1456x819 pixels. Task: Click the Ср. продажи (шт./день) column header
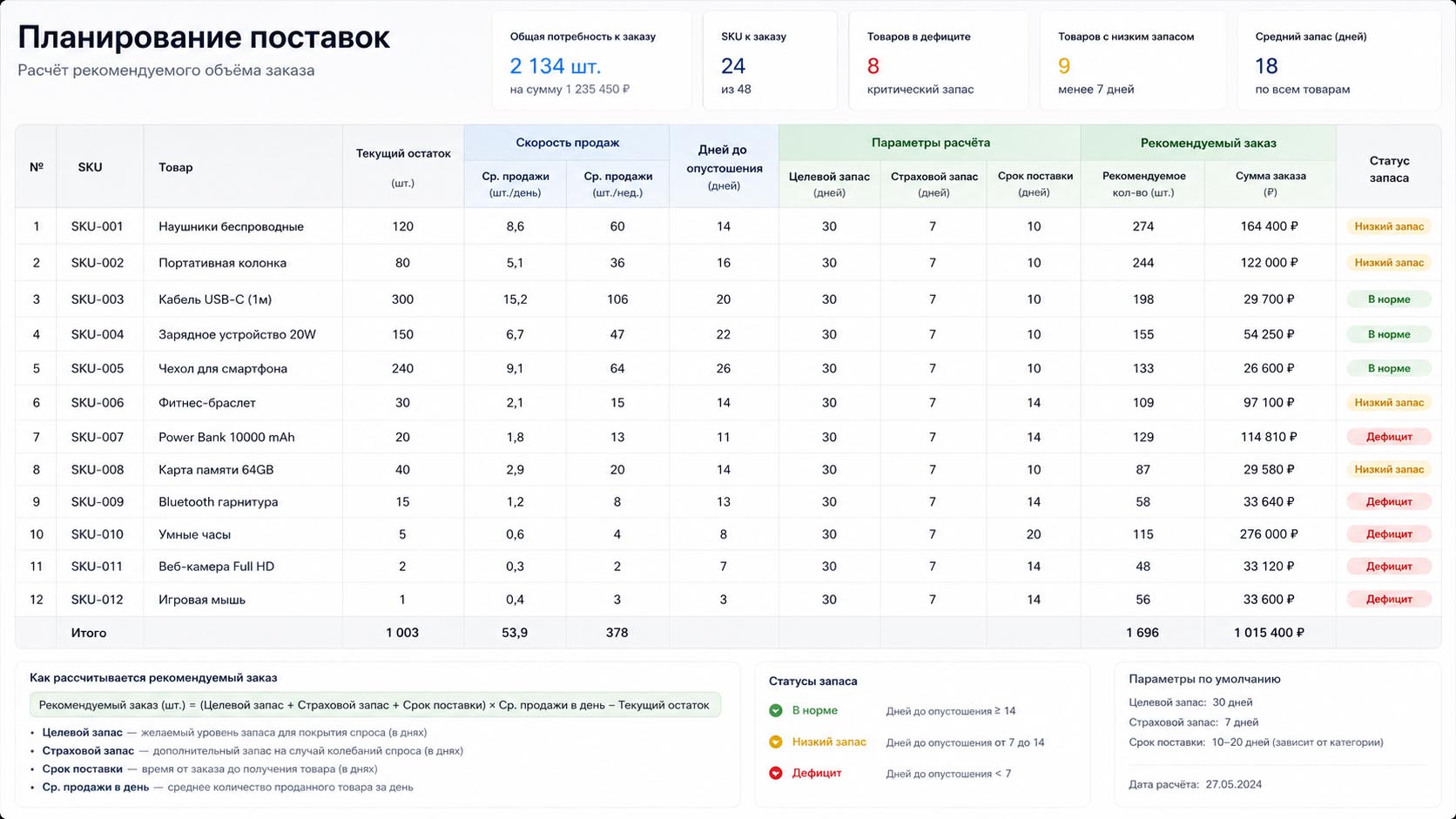[x=516, y=184]
